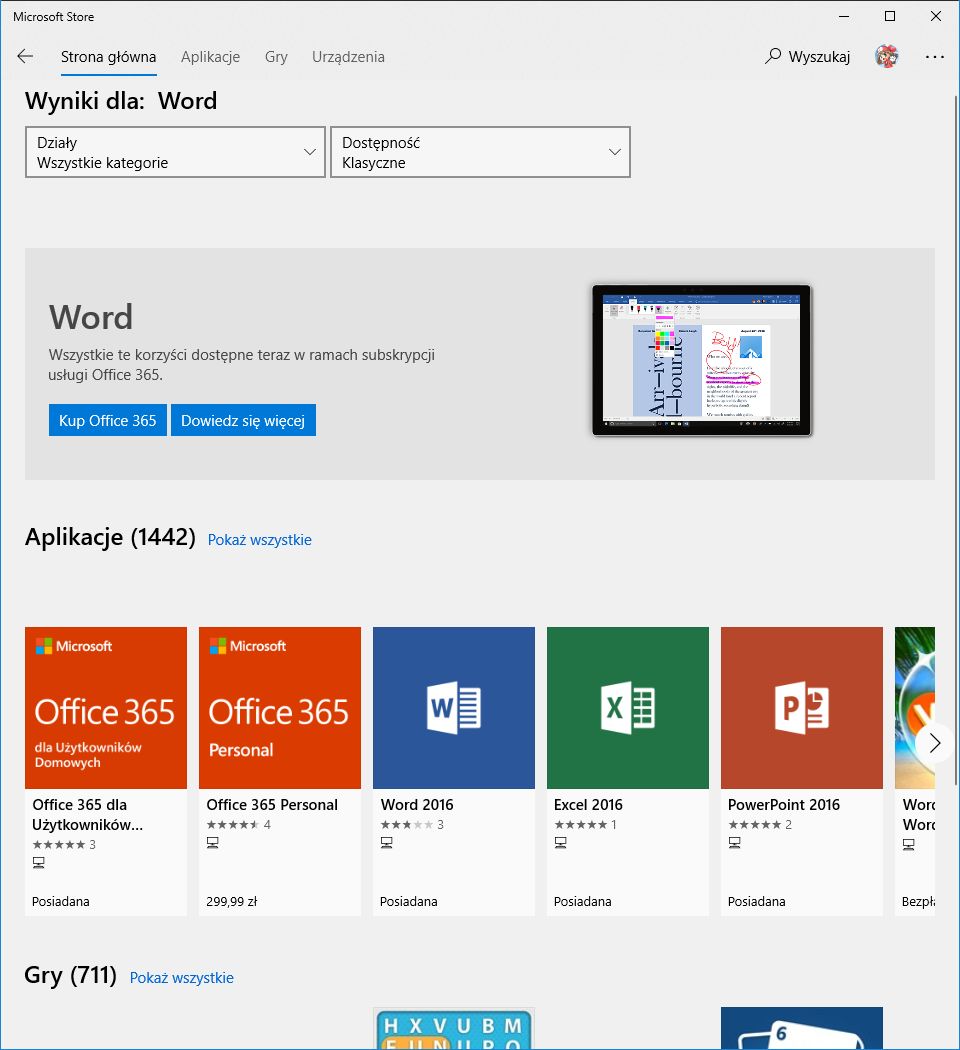Image resolution: width=960 pixels, height=1050 pixels.
Task: Switch to the Urządzenia tab
Action: [x=348, y=57]
